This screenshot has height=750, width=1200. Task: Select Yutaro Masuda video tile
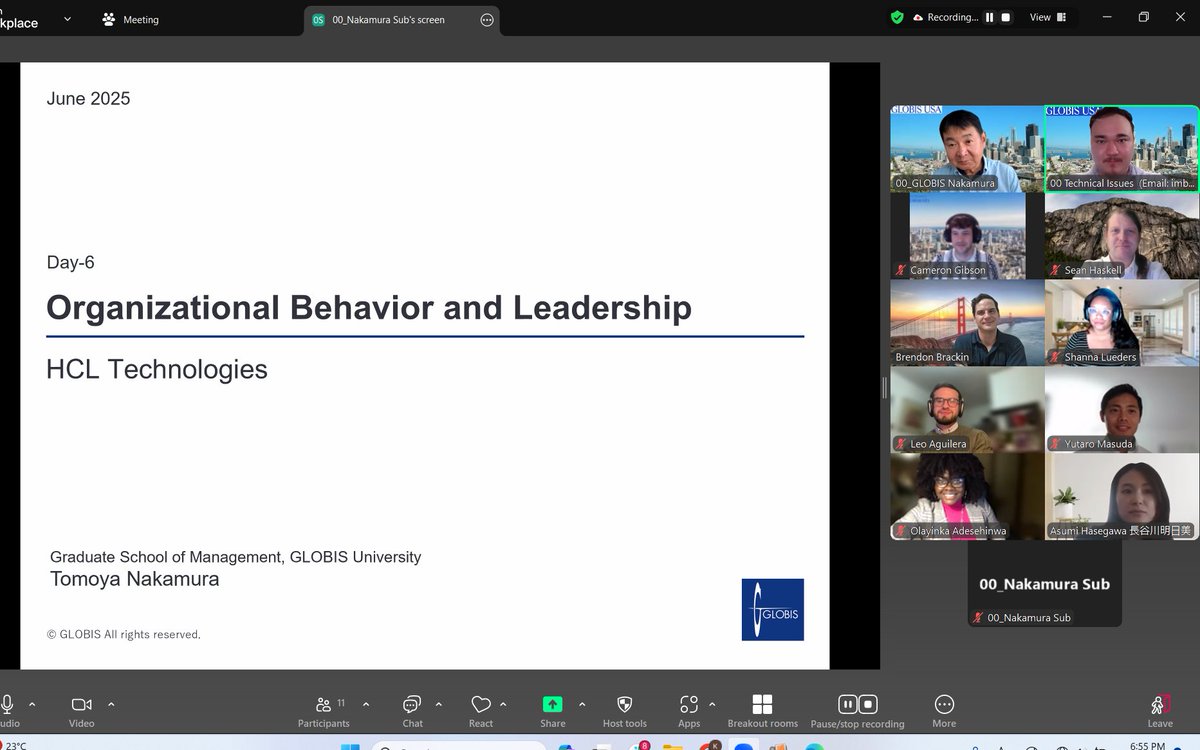pos(1121,409)
